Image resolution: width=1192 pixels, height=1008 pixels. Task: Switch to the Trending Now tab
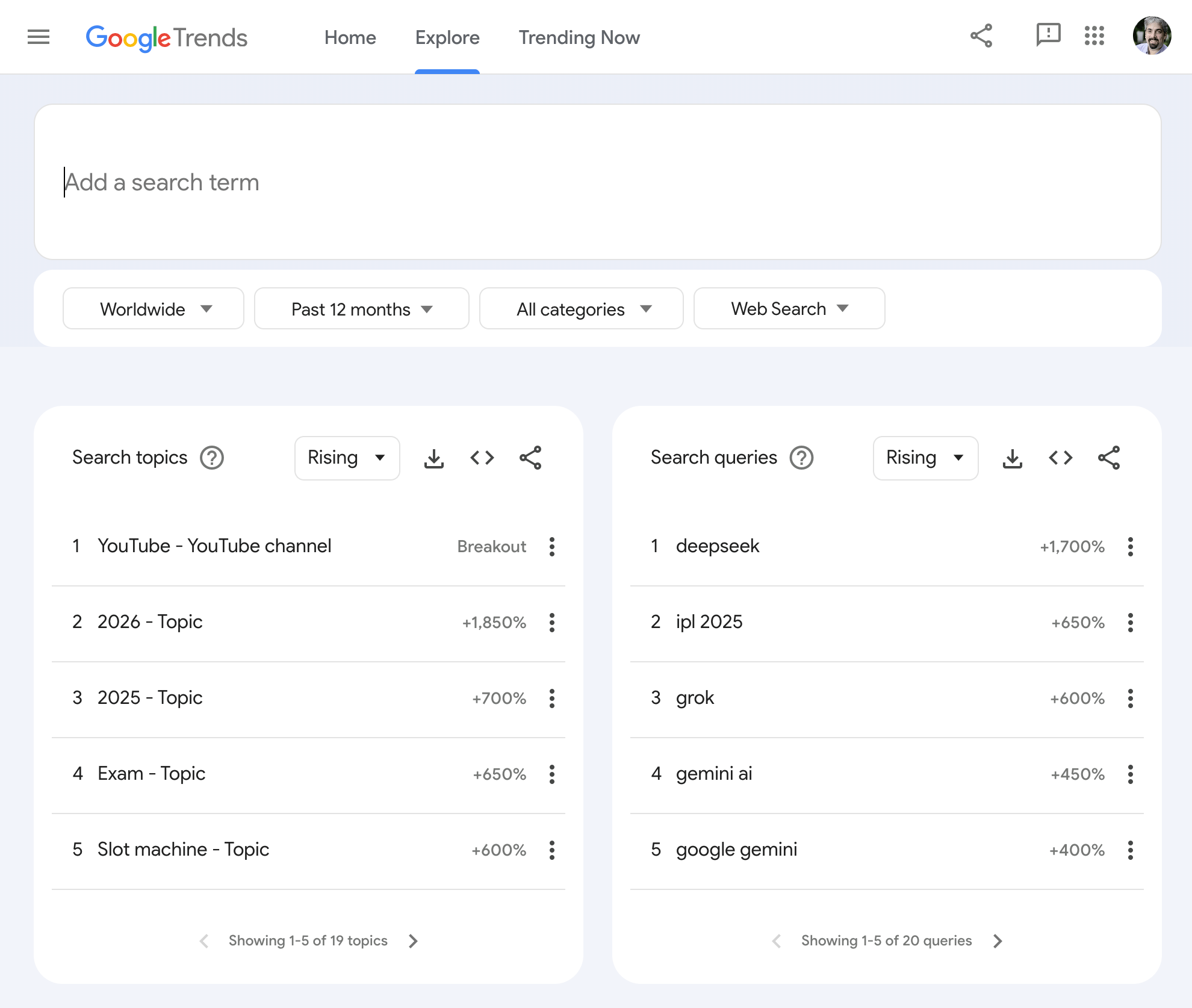[x=579, y=37]
